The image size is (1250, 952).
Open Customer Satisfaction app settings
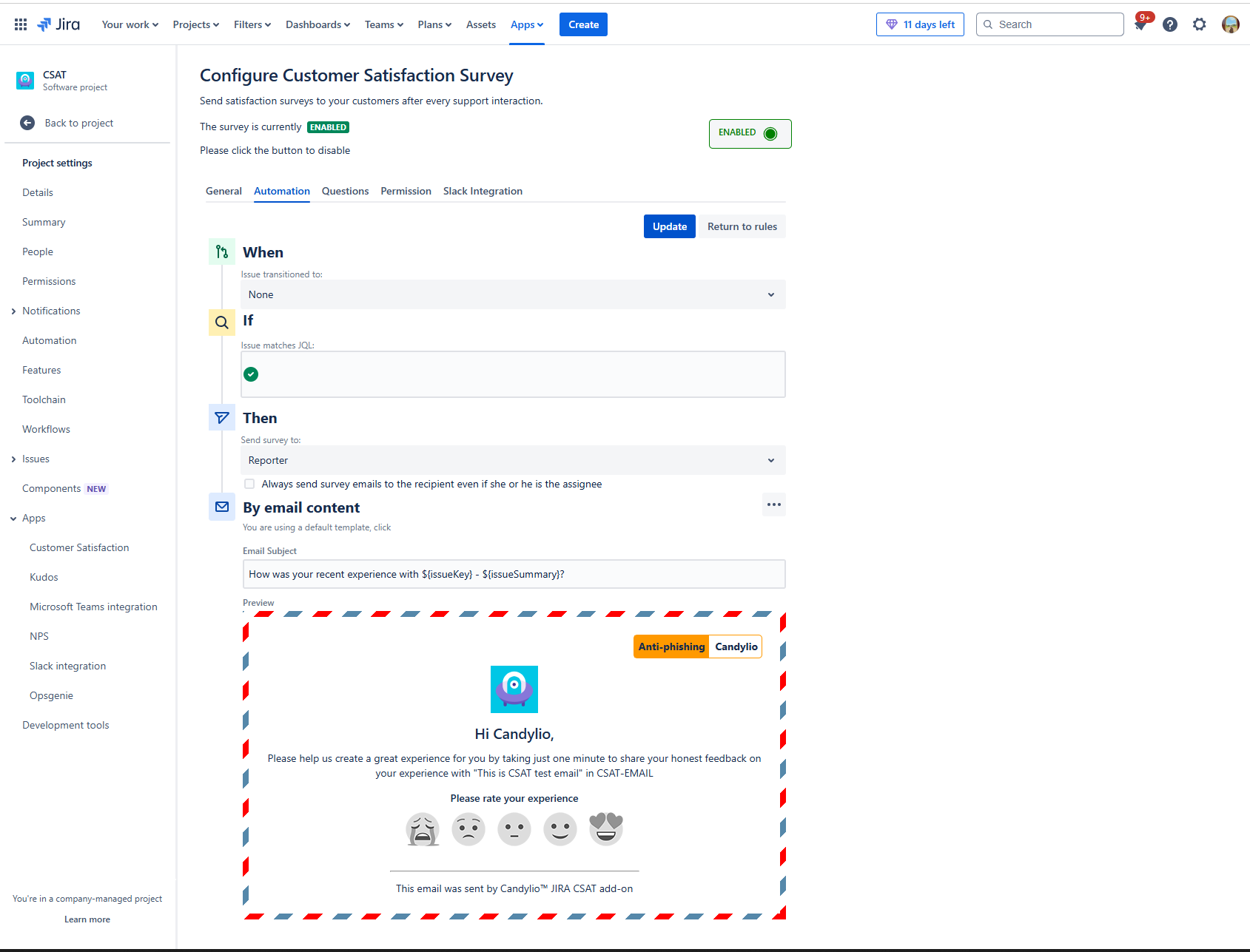(79, 547)
